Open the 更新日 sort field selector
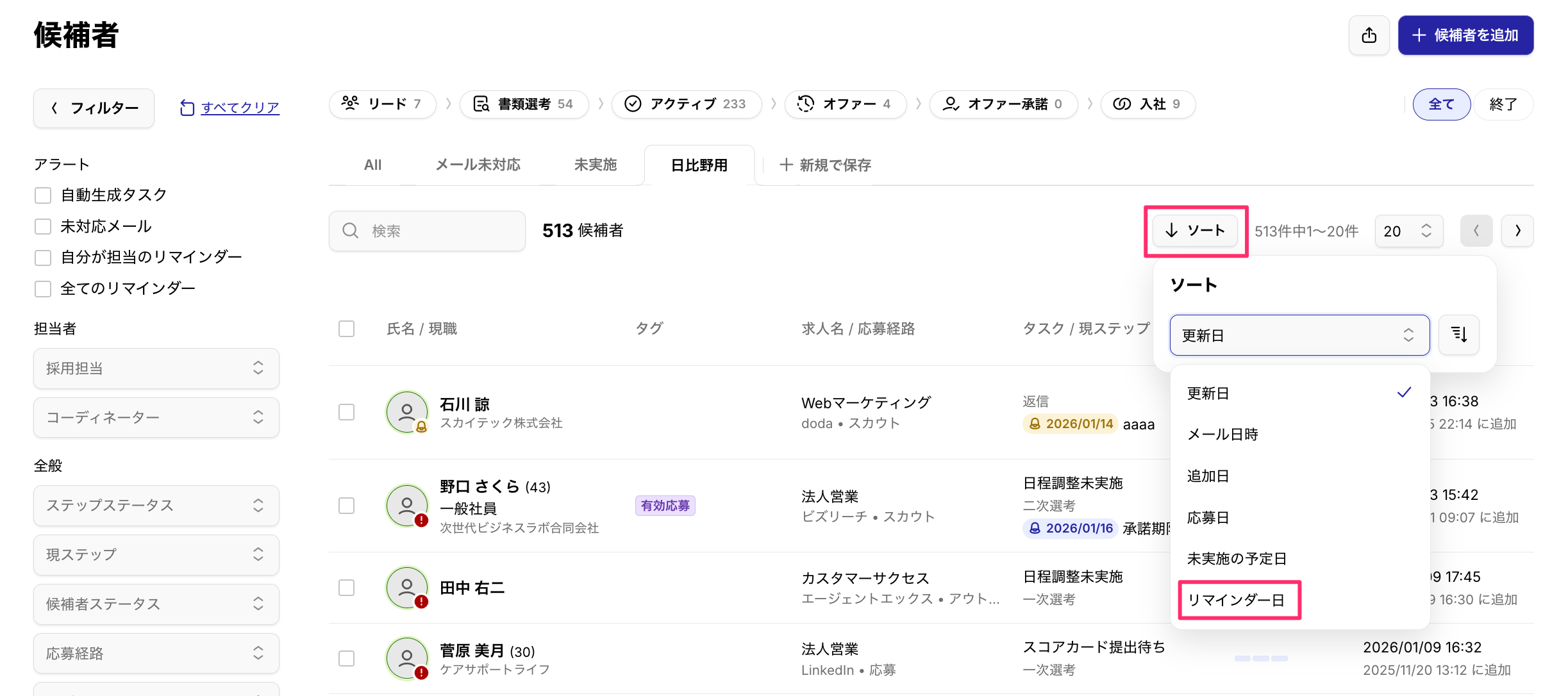The image size is (1568, 696). (1299, 335)
